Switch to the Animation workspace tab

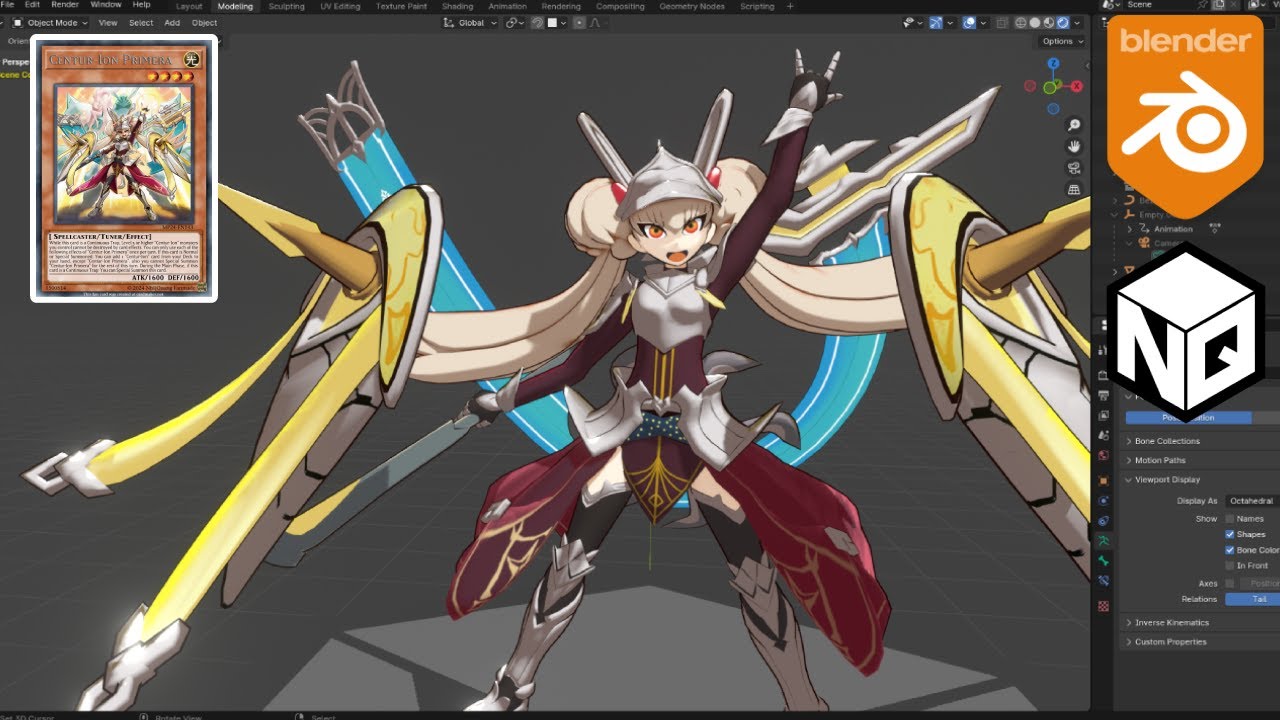(x=507, y=6)
